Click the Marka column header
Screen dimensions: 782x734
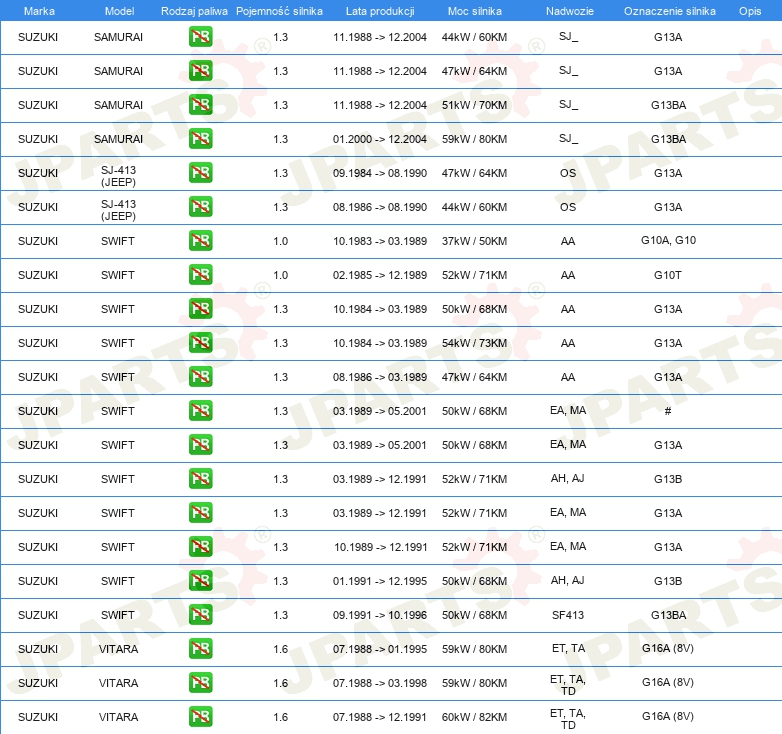(x=39, y=11)
